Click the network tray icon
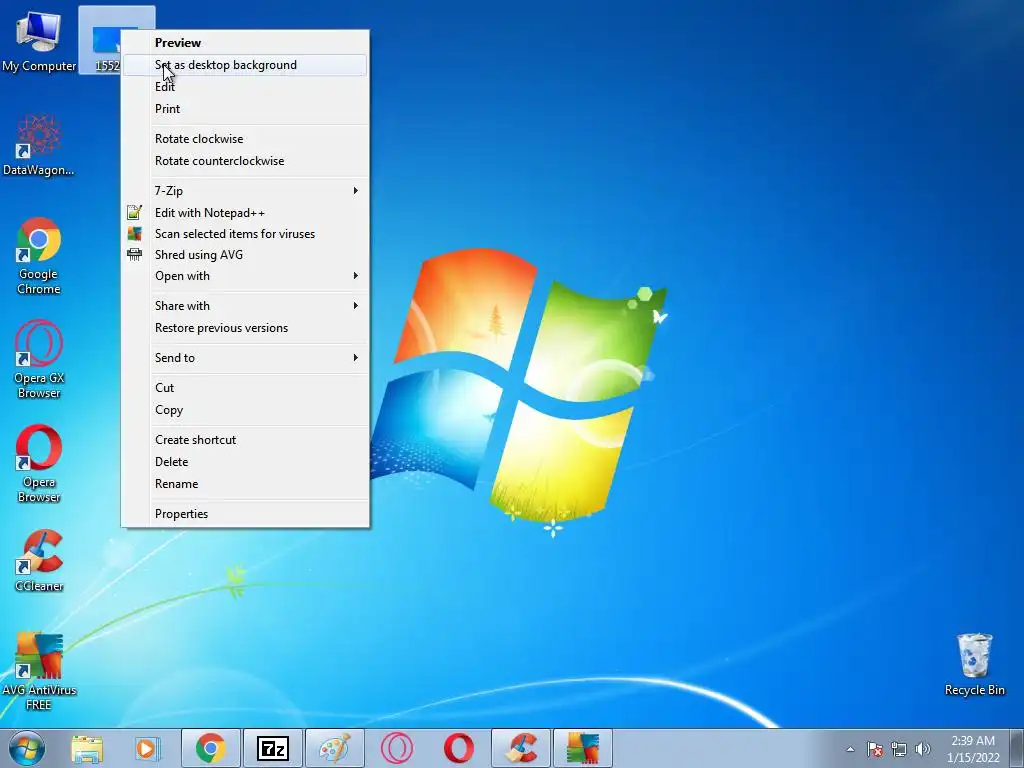Viewport: 1024px width, 768px height. coord(899,749)
